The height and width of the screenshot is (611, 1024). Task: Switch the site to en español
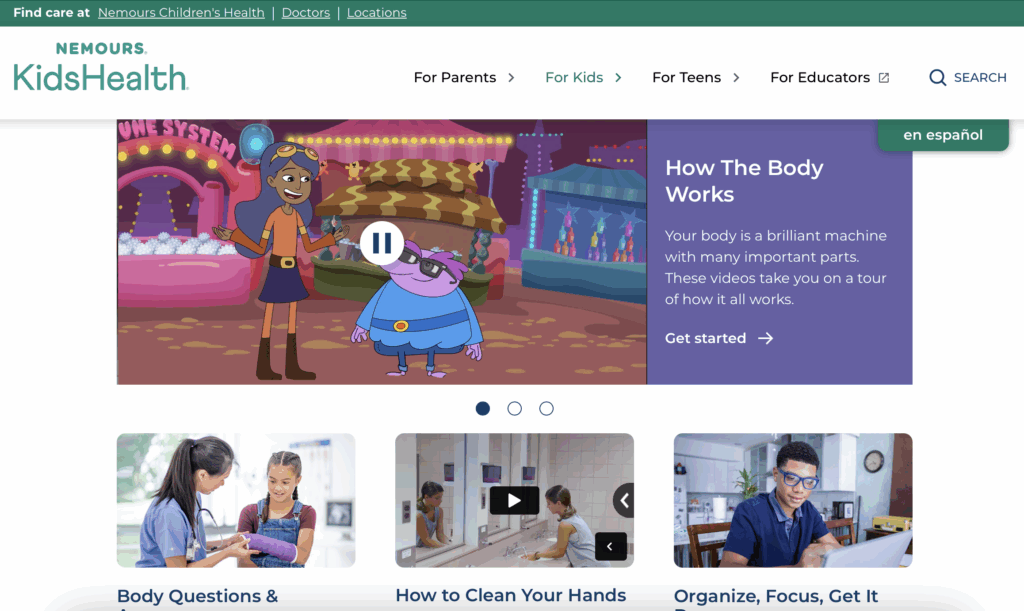coord(941,135)
